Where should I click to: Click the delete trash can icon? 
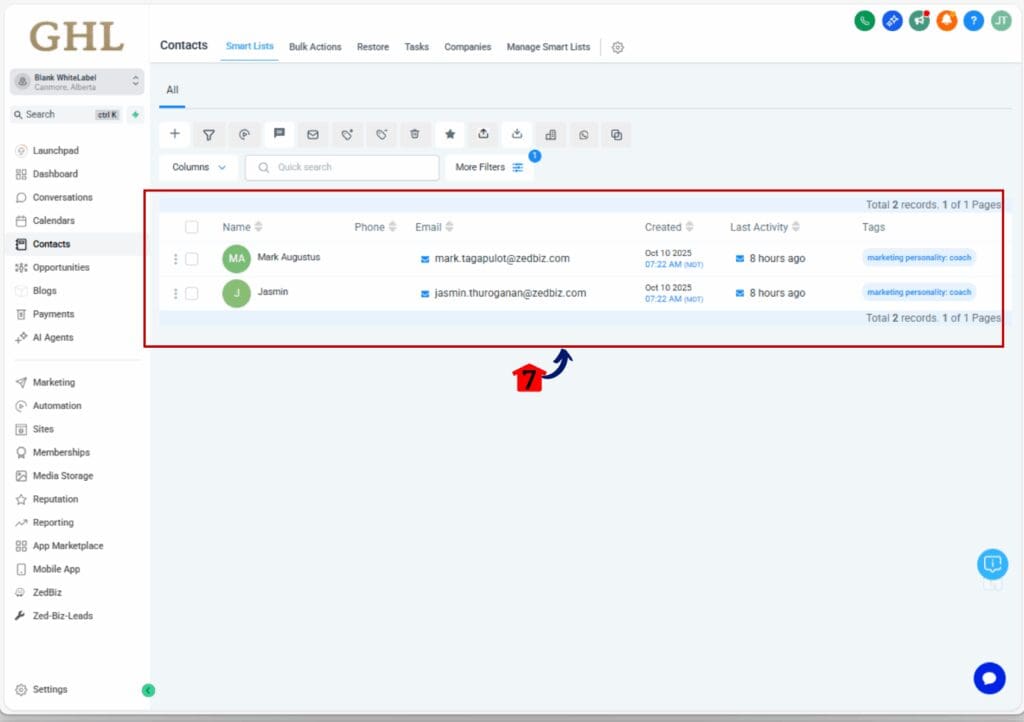point(415,135)
